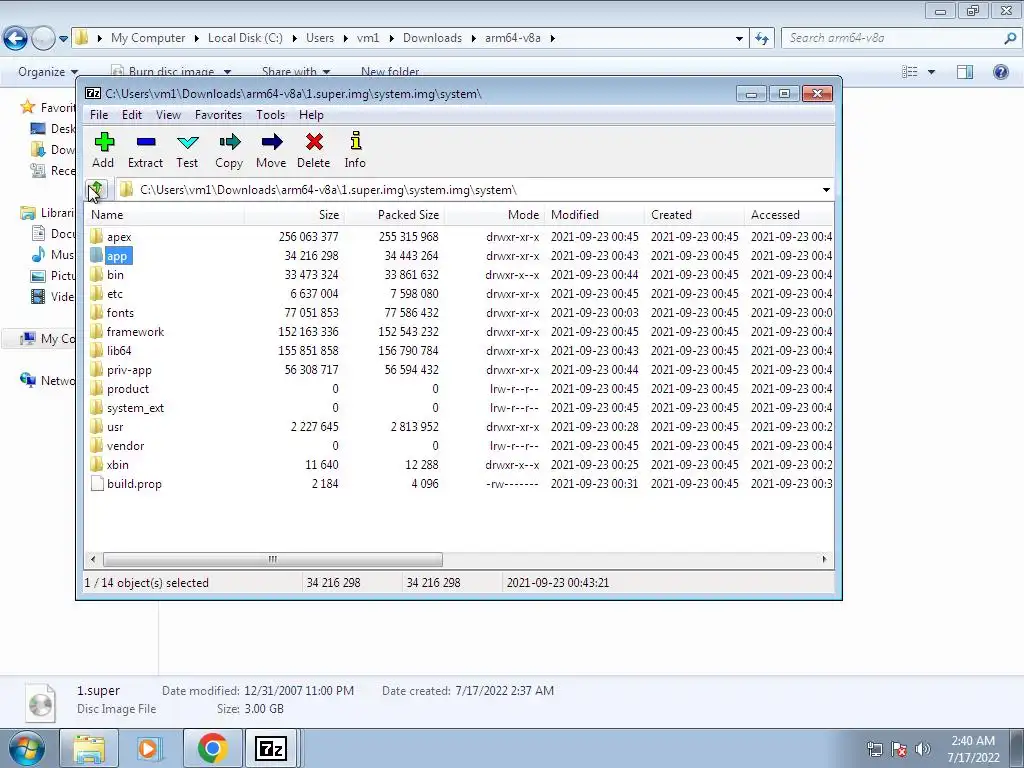Click New folder in Explorer toolbar

click(x=390, y=72)
